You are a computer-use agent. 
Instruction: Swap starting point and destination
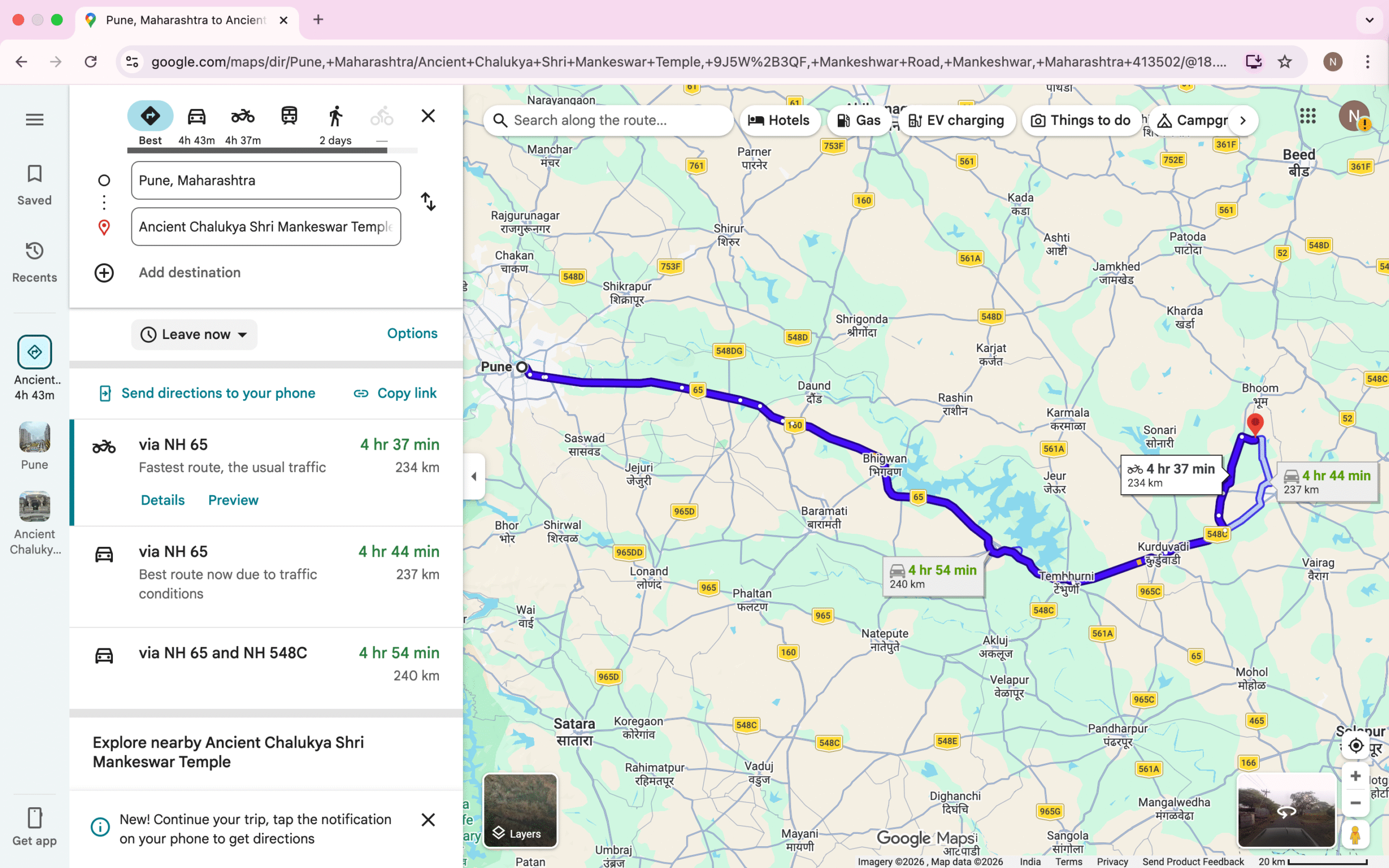pyautogui.click(x=428, y=201)
